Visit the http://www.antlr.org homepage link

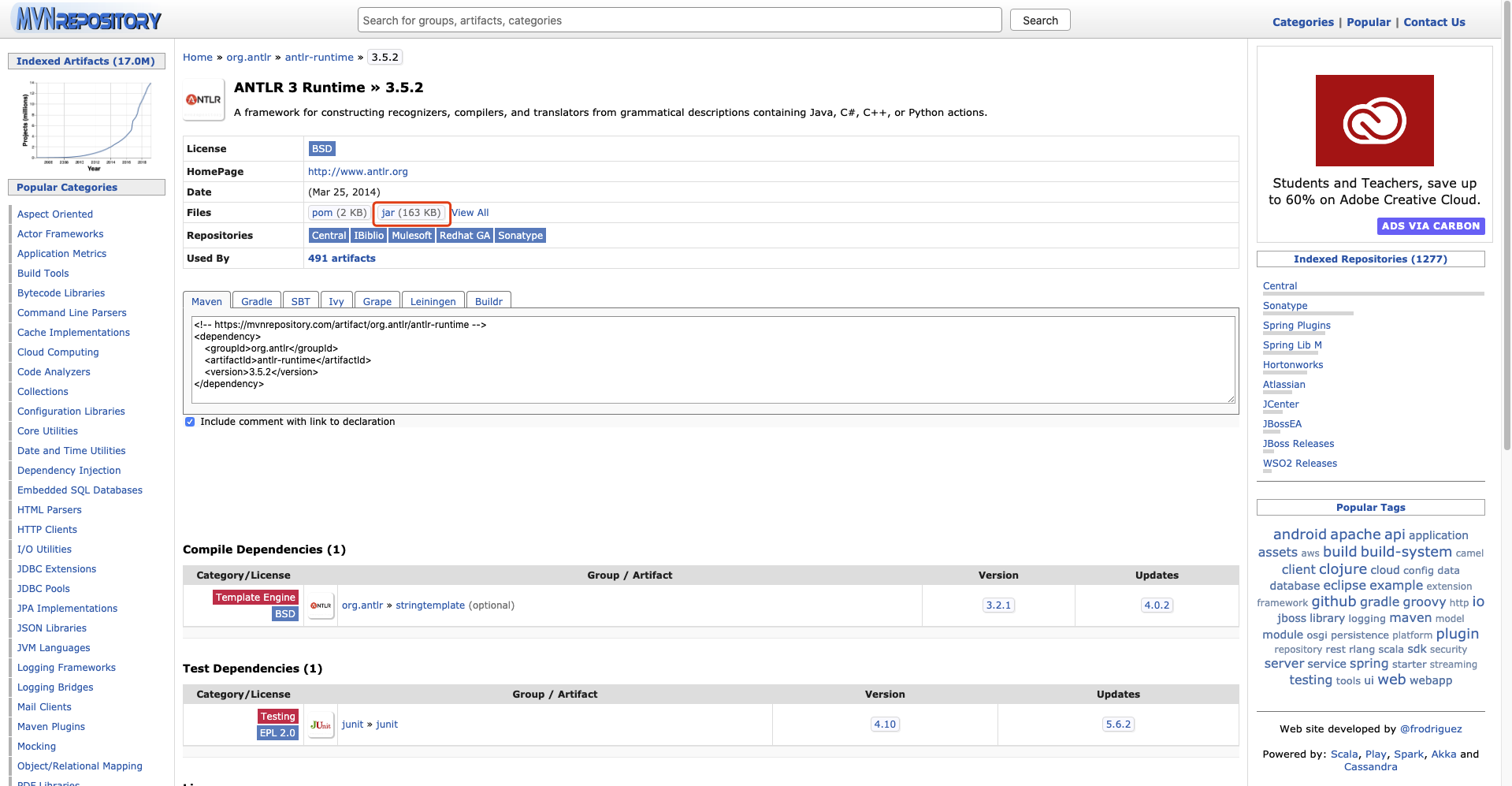click(x=358, y=171)
